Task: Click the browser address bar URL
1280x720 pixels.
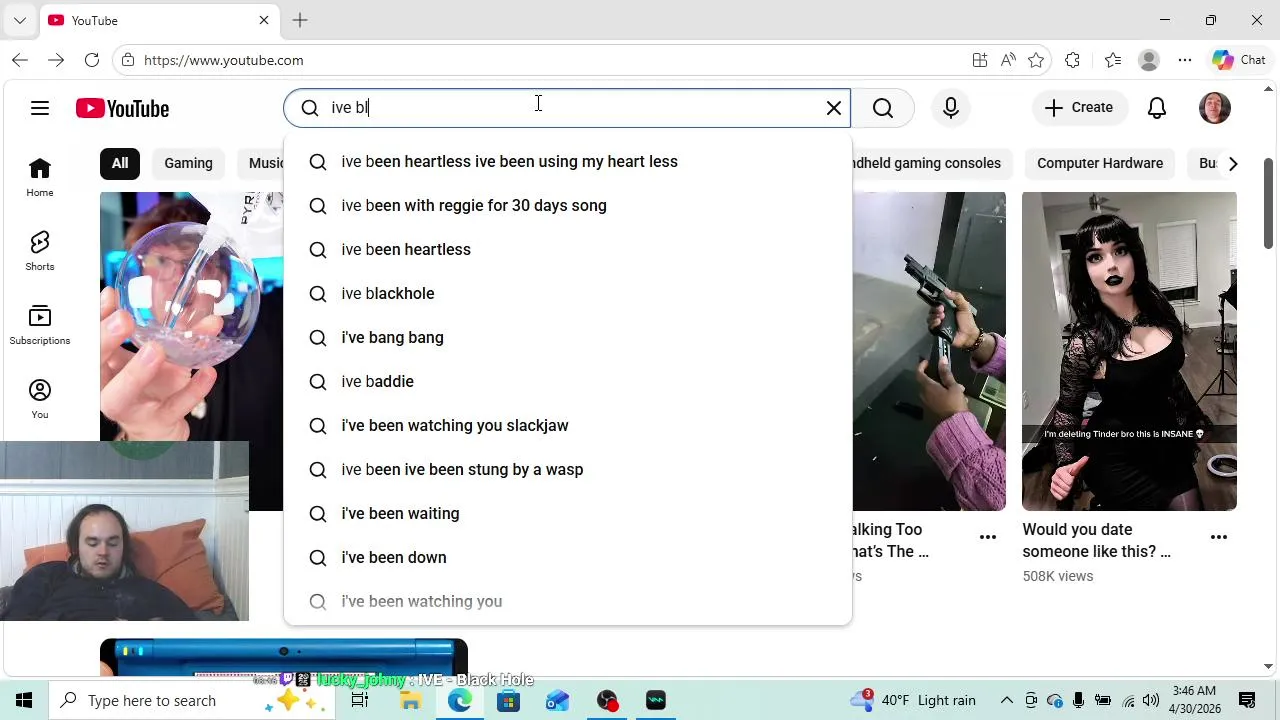Action: tap(223, 60)
